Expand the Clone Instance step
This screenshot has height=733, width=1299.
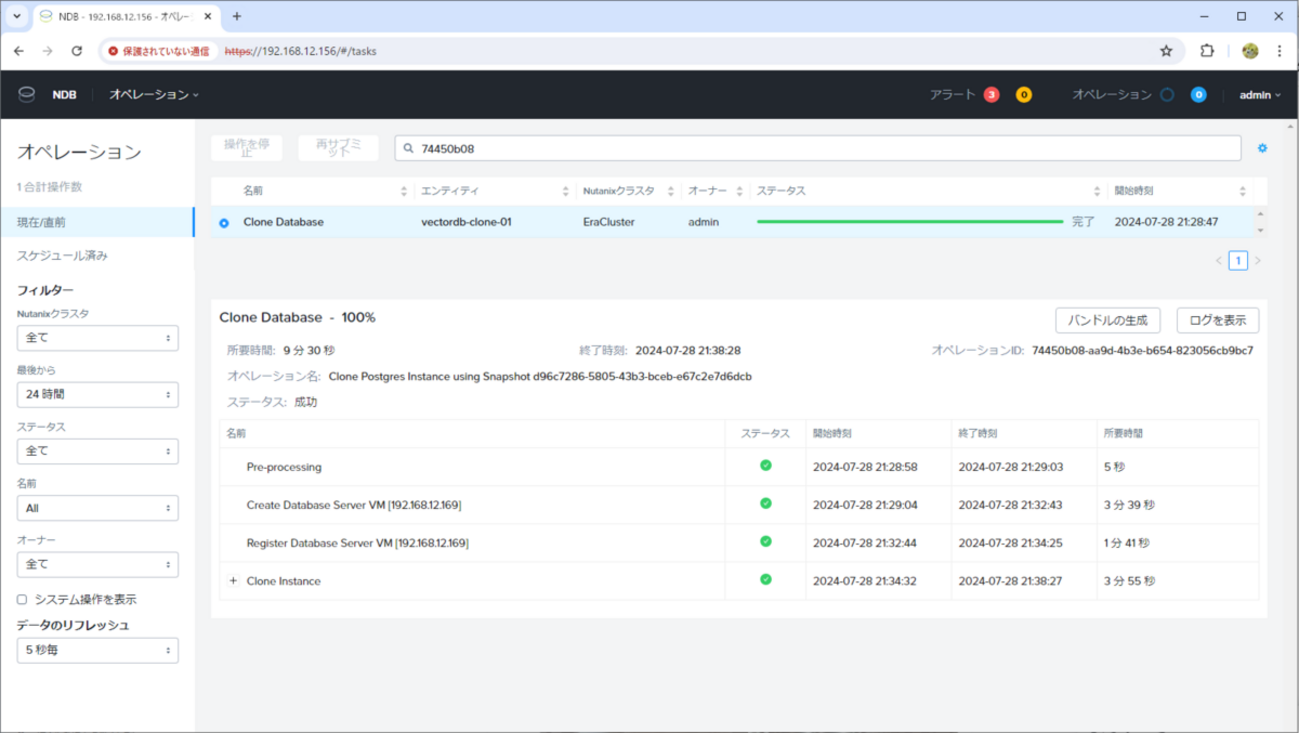point(233,581)
